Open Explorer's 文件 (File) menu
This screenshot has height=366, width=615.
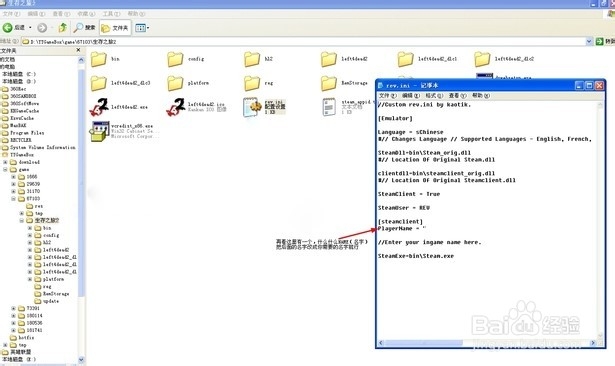pyautogui.click(x=11, y=14)
